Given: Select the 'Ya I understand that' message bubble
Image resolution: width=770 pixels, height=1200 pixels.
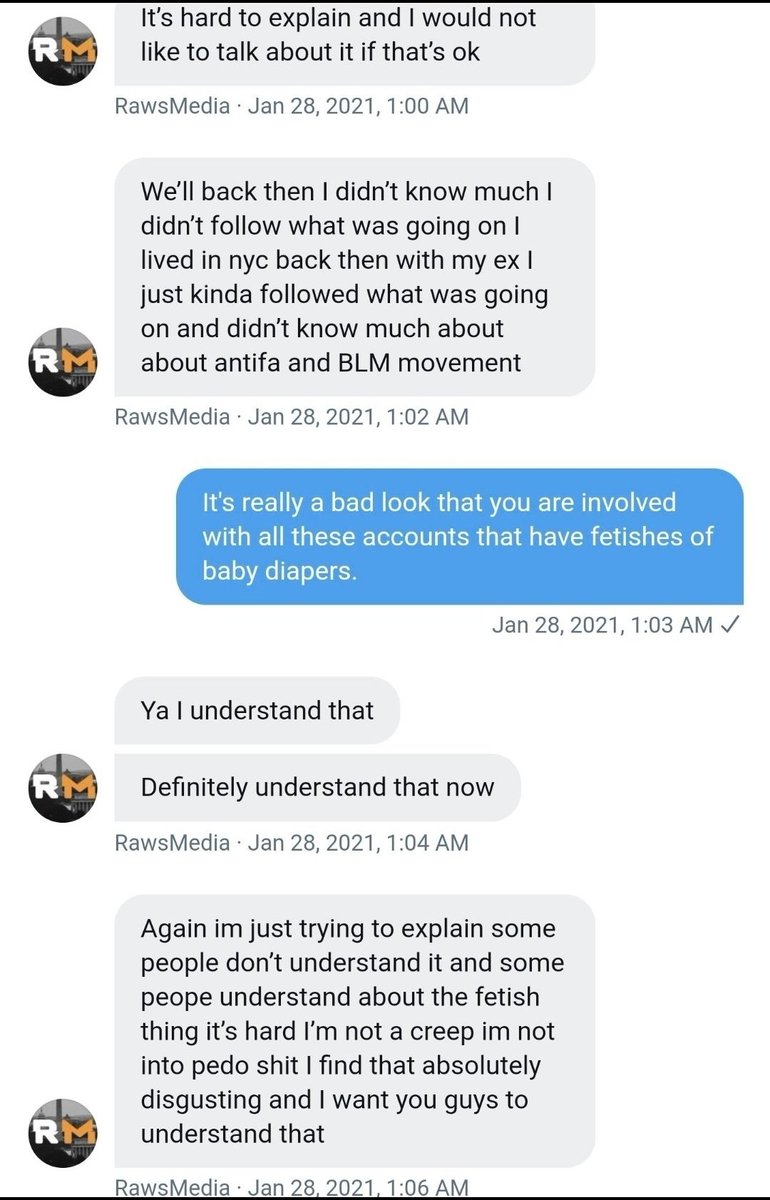Looking at the screenshot, I should (257, 711).
